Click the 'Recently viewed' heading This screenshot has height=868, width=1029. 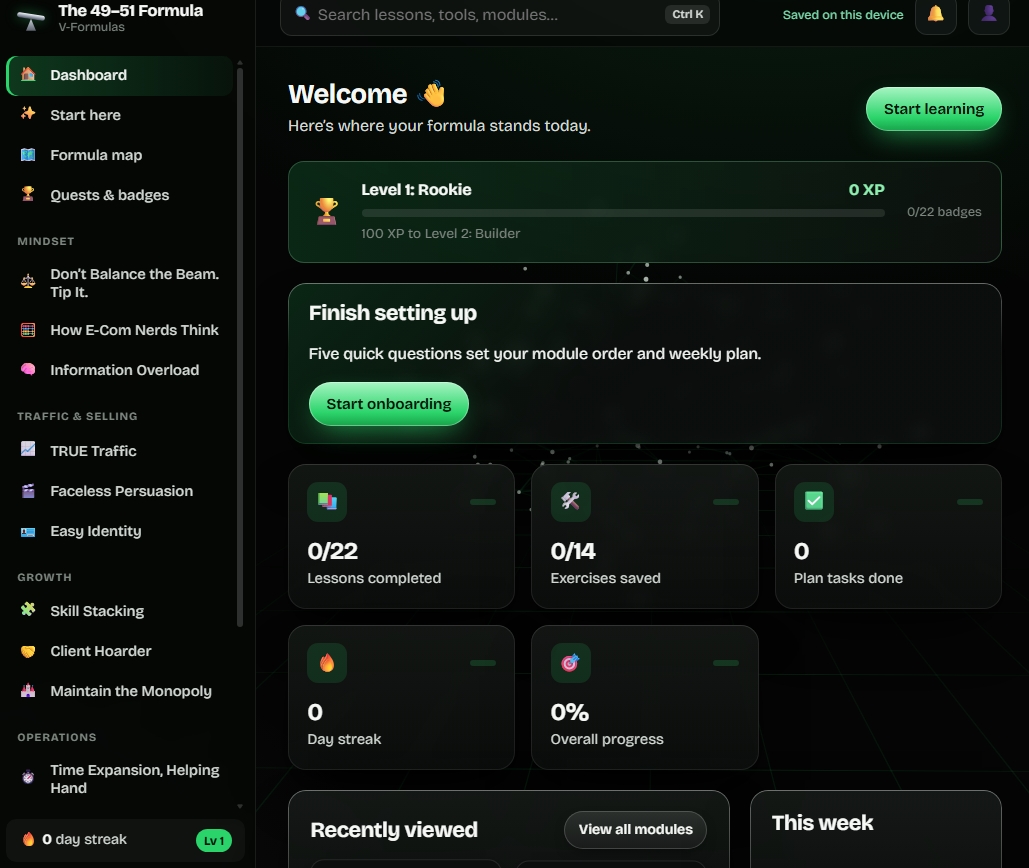click(x=394, y=830)
